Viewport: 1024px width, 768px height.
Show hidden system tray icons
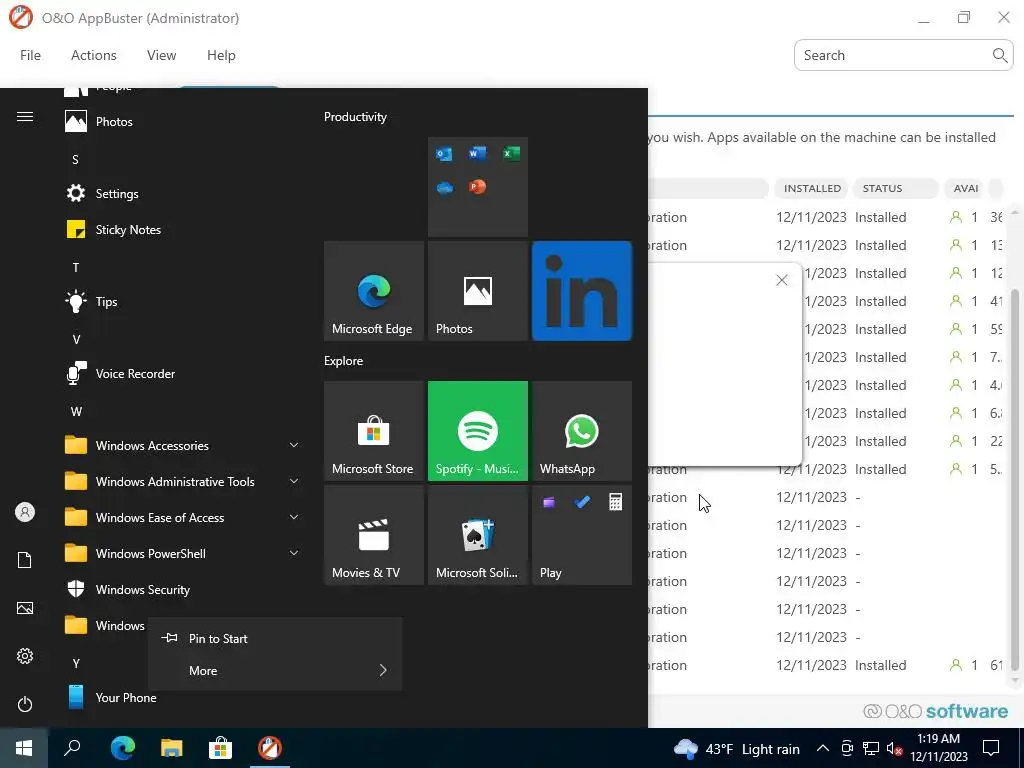(823, 748)
